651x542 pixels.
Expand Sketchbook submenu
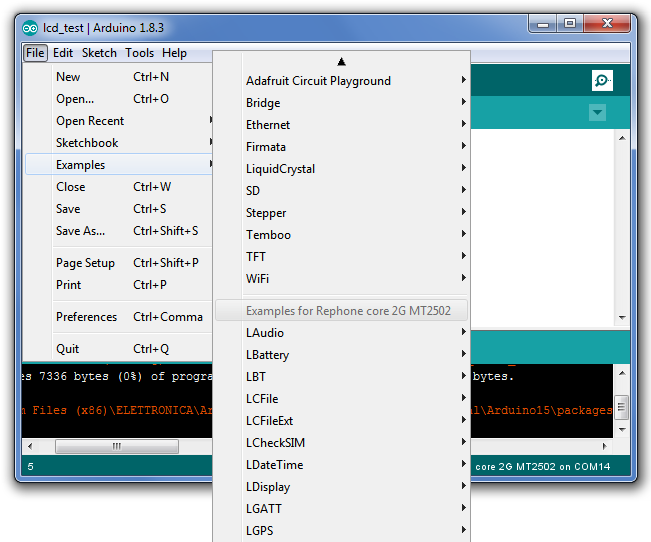tap(119, 143)
